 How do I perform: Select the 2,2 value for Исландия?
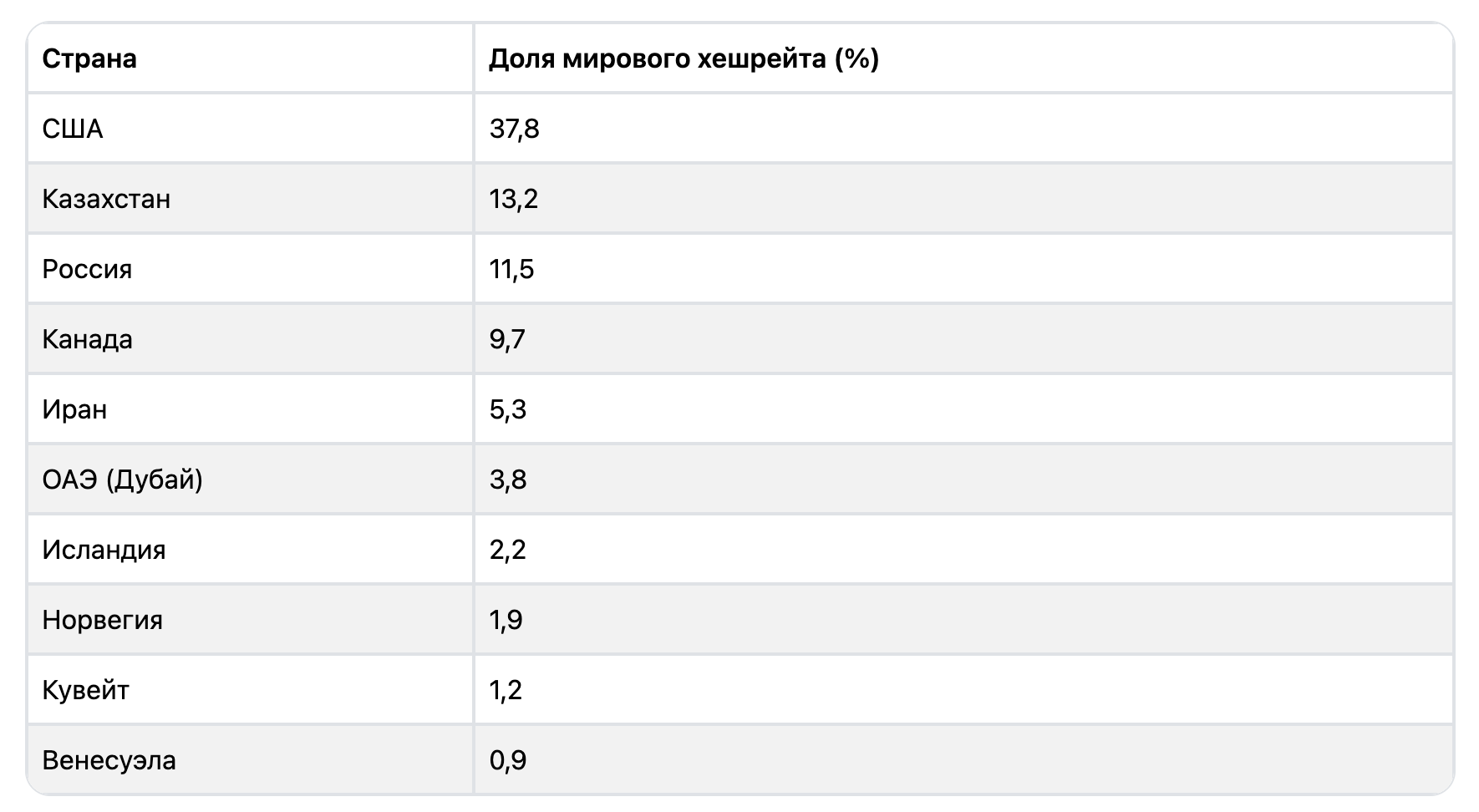(x=507, y=550)
